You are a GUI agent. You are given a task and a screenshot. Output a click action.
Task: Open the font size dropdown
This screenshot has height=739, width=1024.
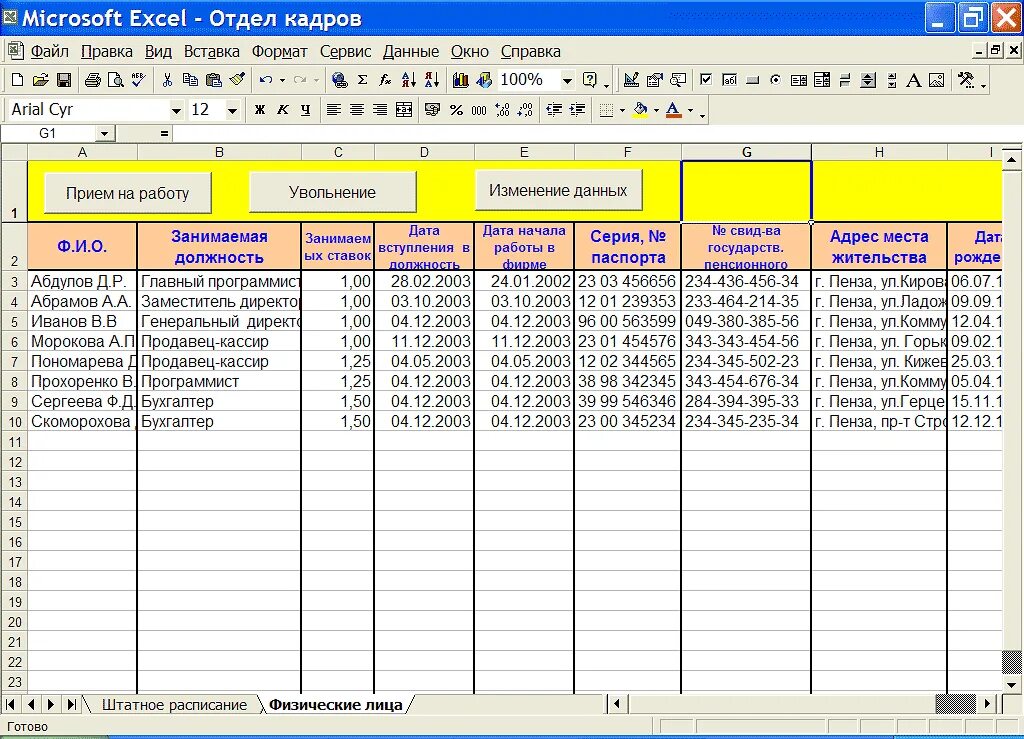tap(232, 110)
